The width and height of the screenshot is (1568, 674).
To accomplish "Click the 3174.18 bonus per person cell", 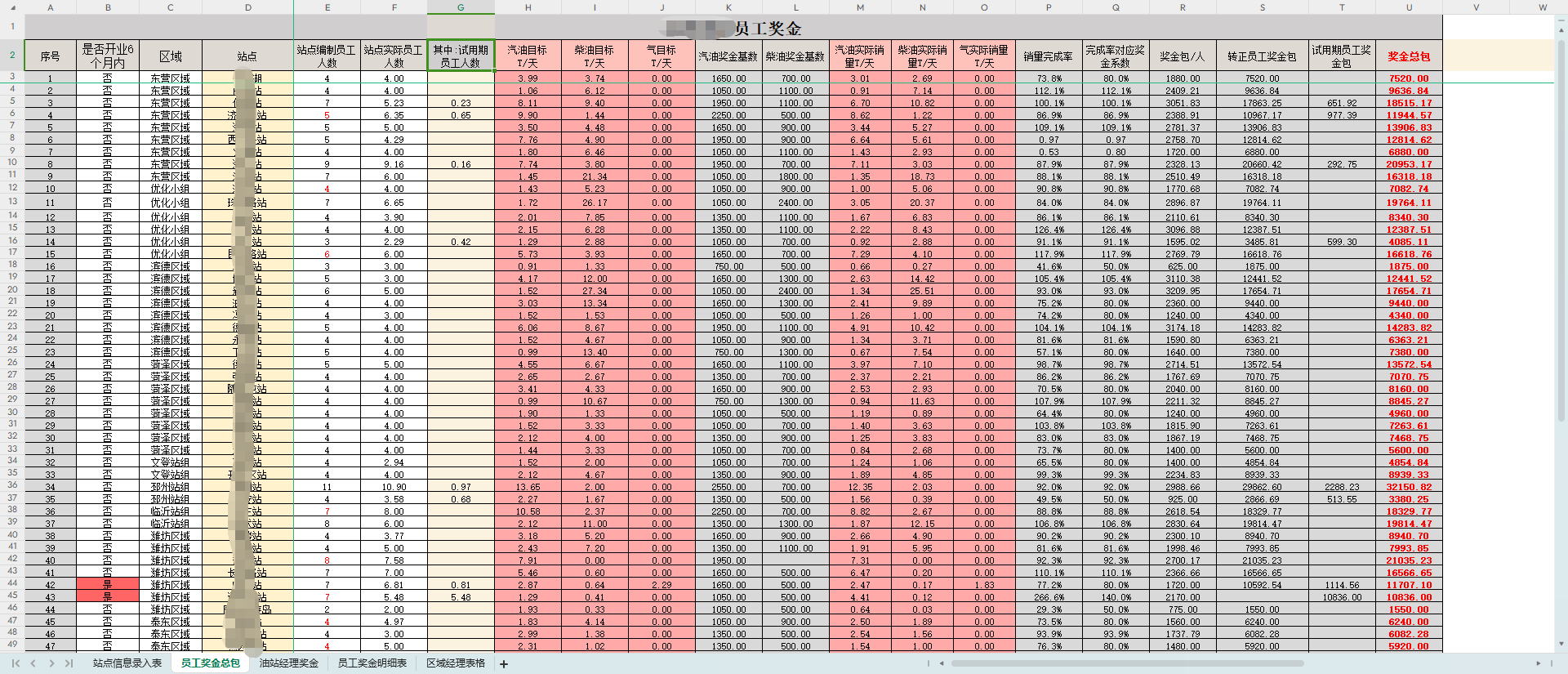I will click(x=1183, y=328).
